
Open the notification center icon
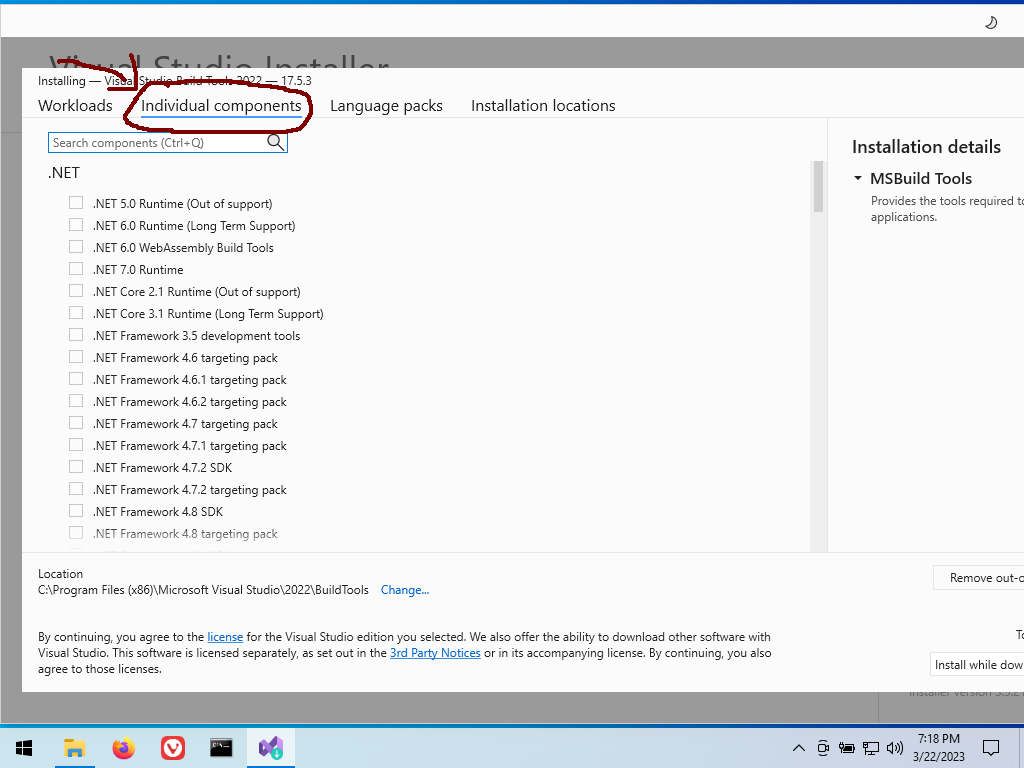pyautogui.click(x=991, y=748)
